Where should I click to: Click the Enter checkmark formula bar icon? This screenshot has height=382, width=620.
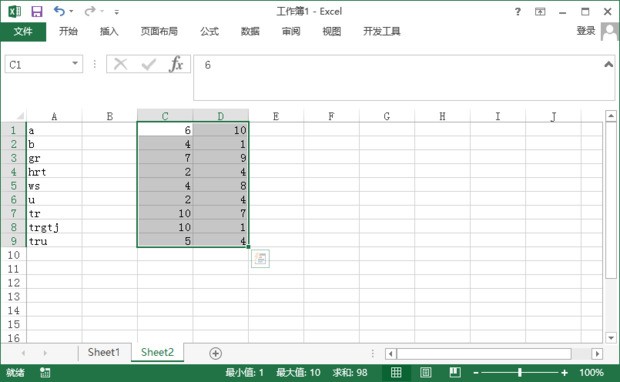[x=149, y=64]
